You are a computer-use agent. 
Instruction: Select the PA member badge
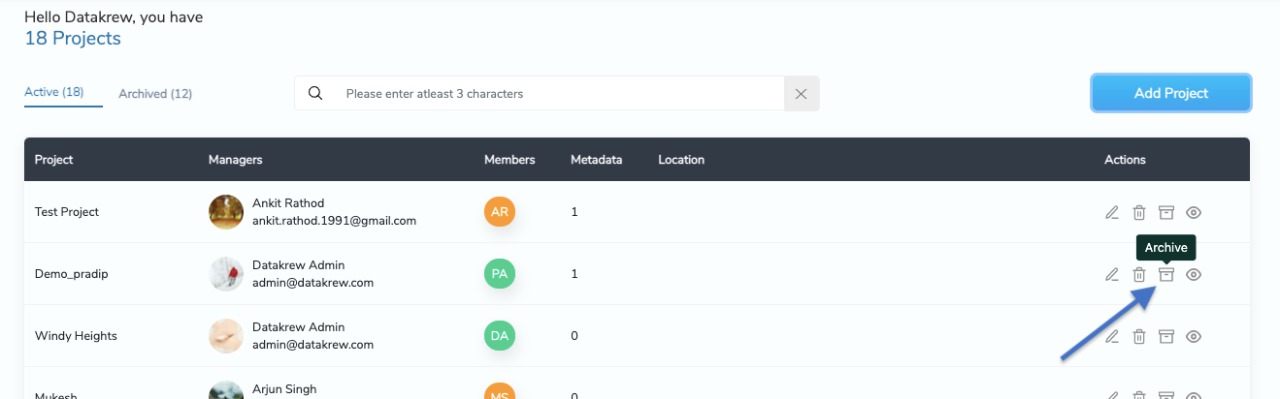click(x=500, y=274)
